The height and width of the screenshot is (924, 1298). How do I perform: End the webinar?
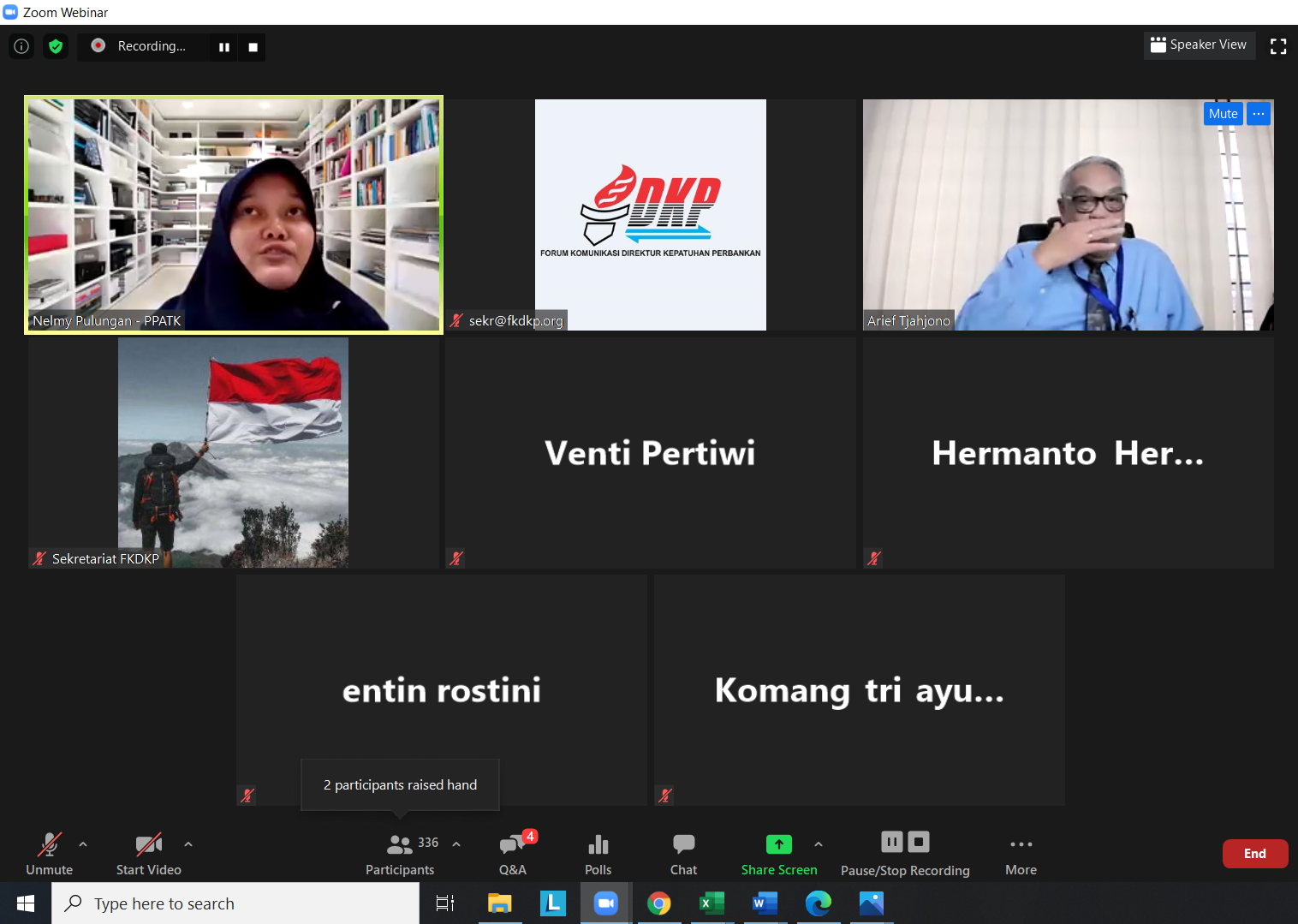pos(1254,854)
